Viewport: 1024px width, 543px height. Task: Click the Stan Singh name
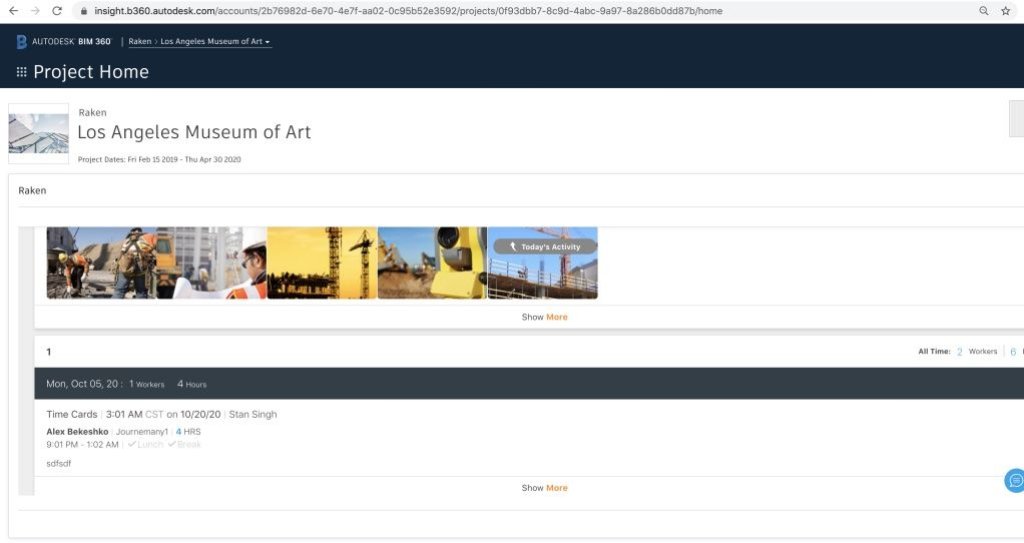pos(253,414)
